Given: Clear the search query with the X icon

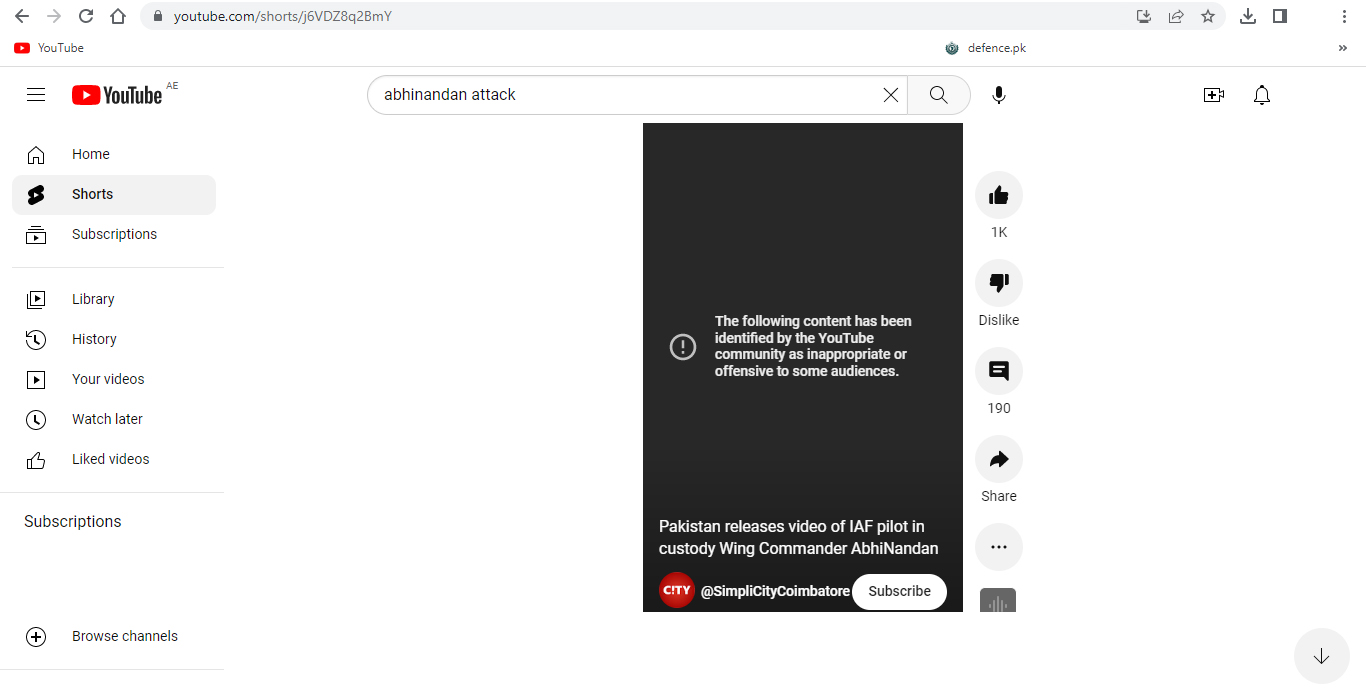Looking at the screenshot, I should 890,95.
